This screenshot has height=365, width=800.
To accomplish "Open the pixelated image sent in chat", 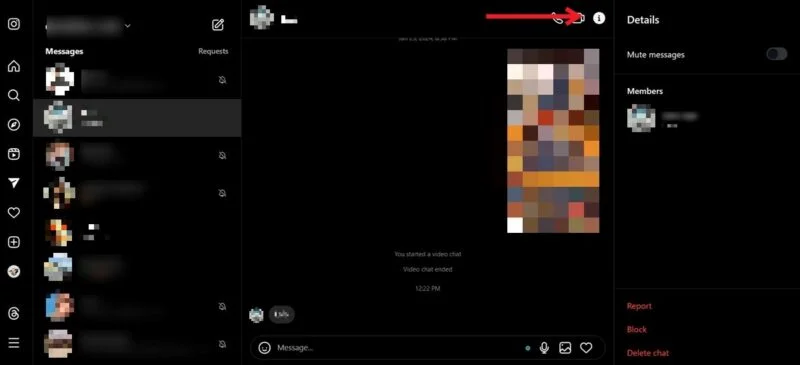I will [x=553, y=141].
